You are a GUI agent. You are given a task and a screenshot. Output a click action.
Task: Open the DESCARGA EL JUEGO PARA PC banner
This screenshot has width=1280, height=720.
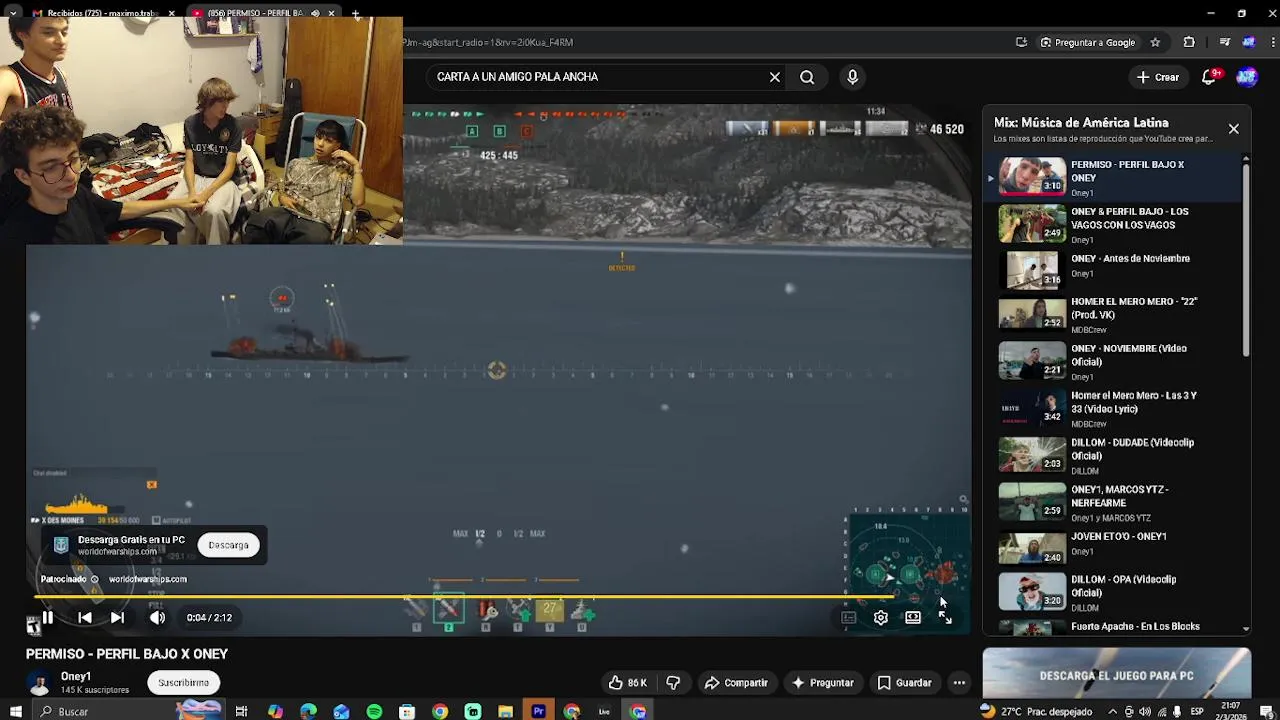(x=1116, y=674)
